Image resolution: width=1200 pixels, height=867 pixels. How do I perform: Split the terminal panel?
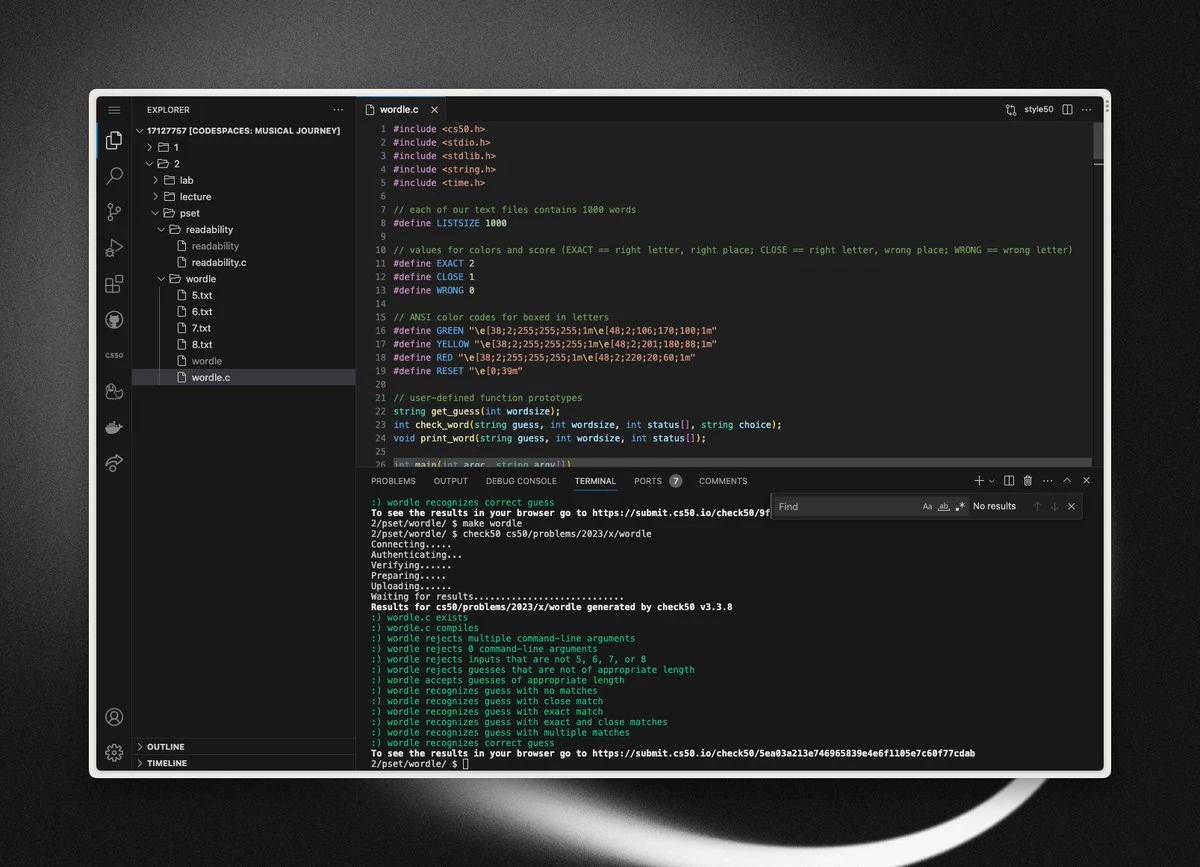1009,481
